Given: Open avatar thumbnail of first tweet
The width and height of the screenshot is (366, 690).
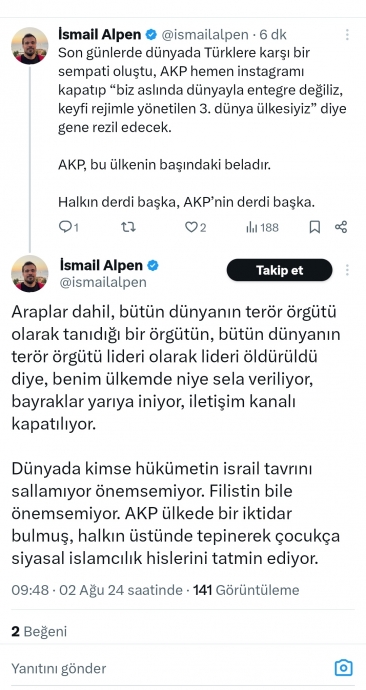Looking at the screenshot, I should point(29,46).
